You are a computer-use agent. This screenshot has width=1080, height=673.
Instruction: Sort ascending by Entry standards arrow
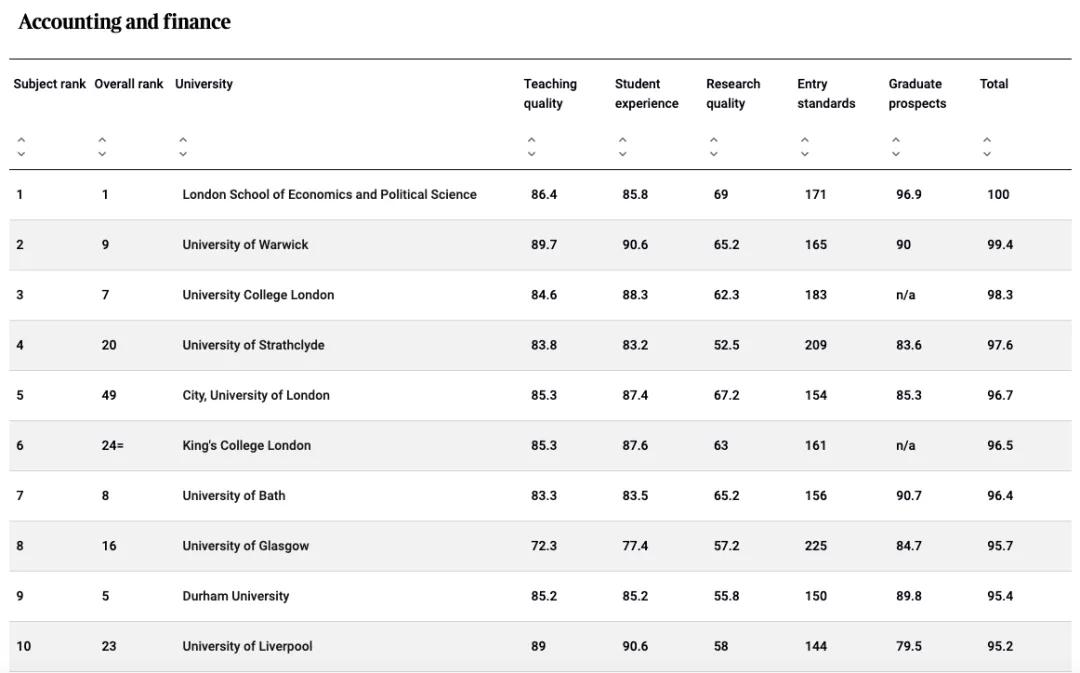804,141
